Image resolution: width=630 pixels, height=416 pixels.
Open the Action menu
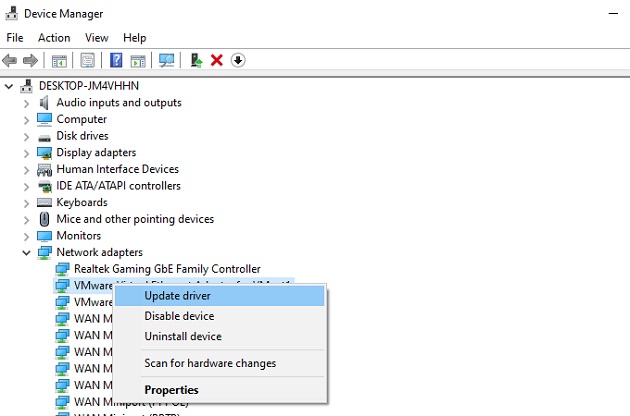coord(54,38)
